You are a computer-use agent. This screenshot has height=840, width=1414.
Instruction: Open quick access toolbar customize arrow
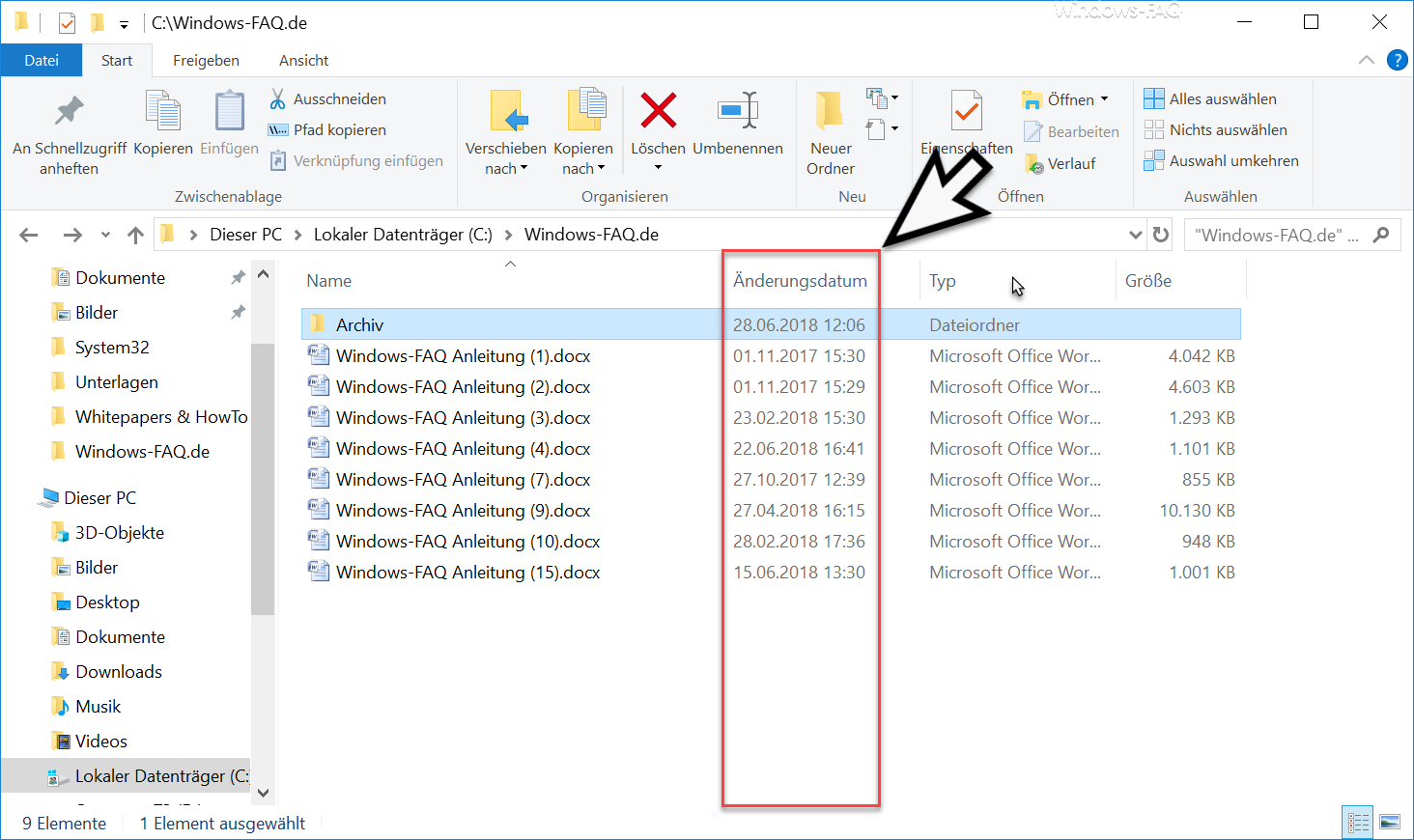point(124,23)
